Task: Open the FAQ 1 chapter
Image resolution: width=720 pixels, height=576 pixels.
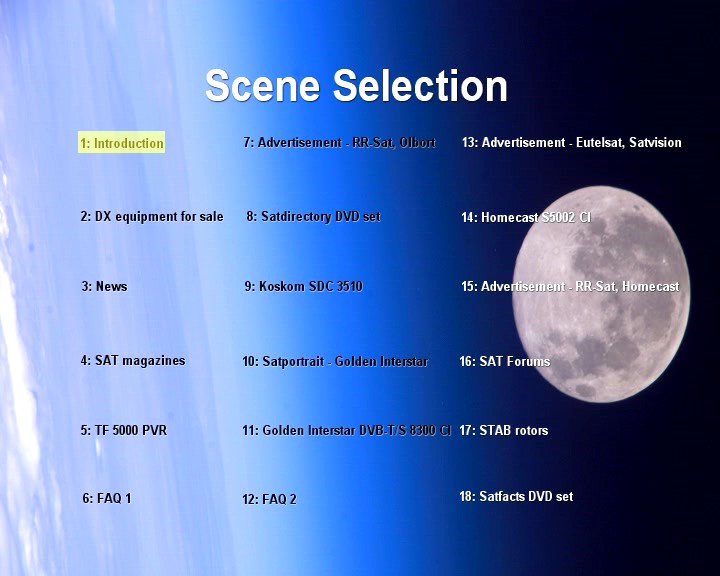Action: coord(106,498)
